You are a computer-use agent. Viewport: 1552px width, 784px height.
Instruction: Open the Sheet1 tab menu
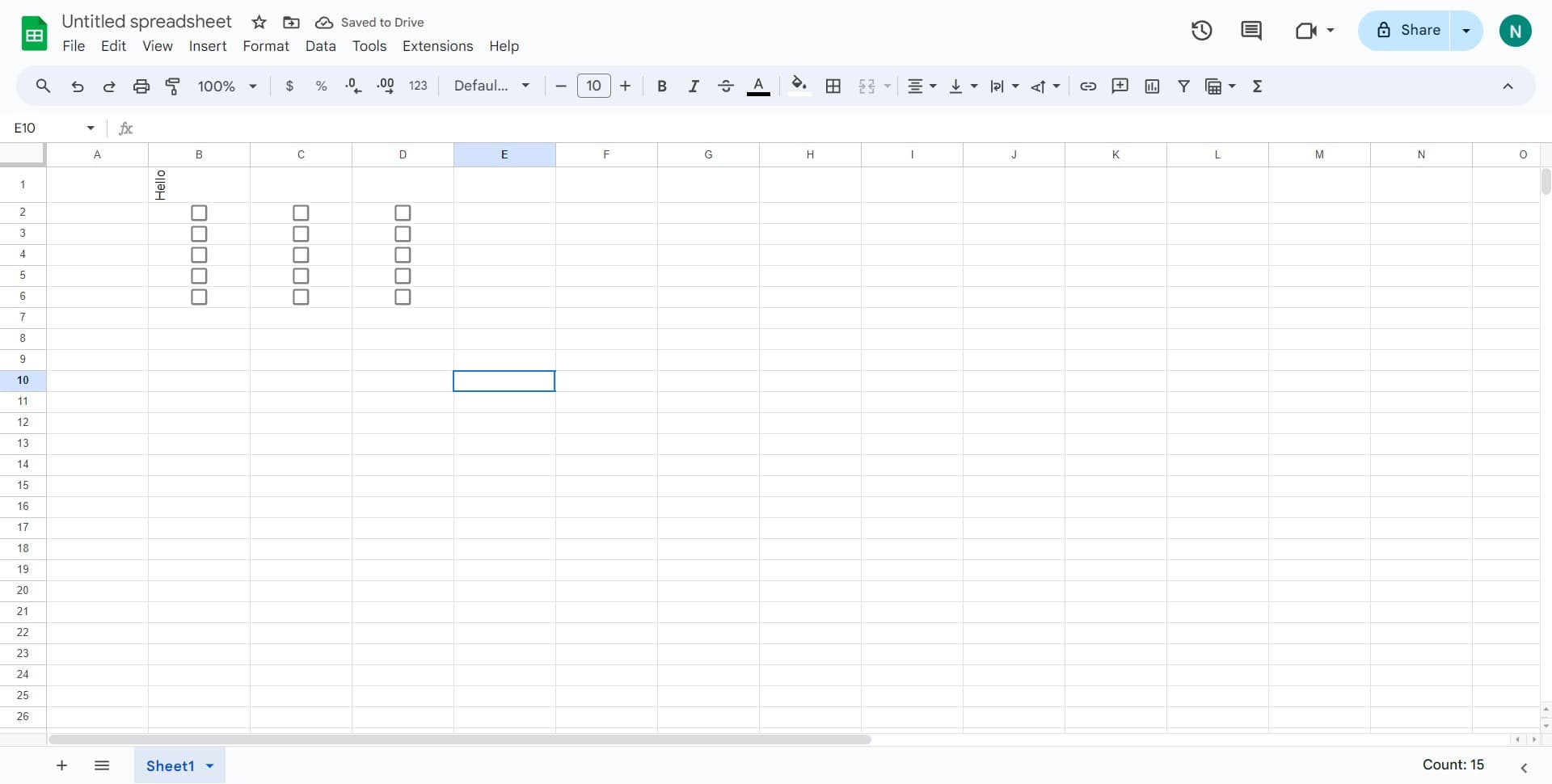pyautogui.click(x=209, y=765)
